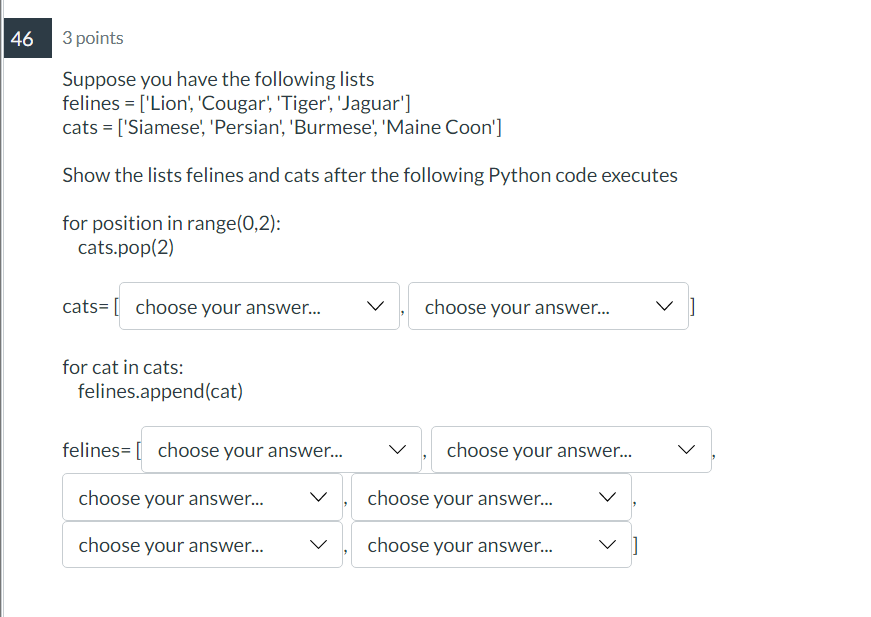Screen dimensions: 871x617
Task: Click the chevron on the fourth felines dropdown
Action: tap(608, 497)
